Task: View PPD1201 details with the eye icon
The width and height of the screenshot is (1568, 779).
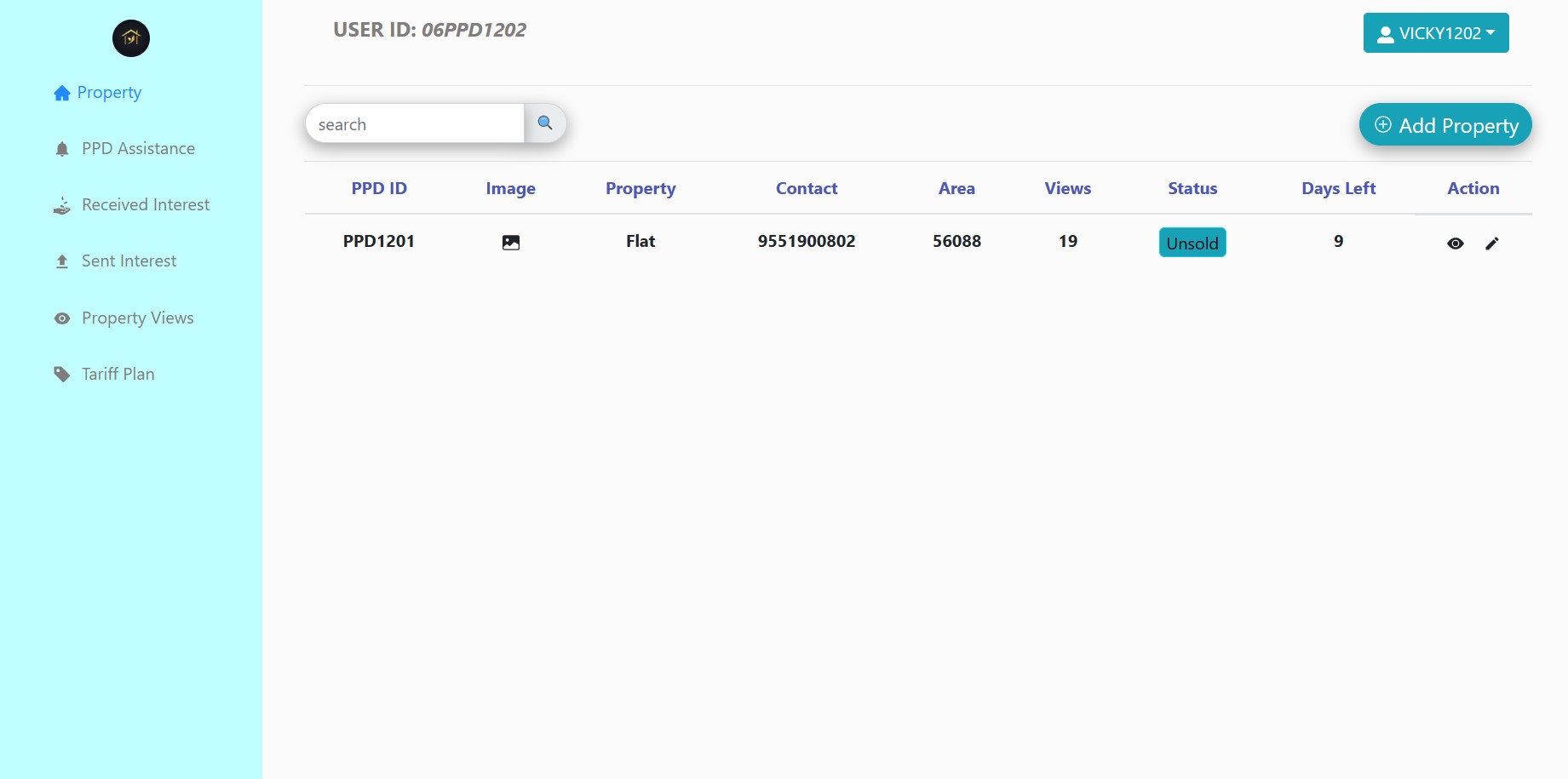Action: click(x=1456, y=243)
